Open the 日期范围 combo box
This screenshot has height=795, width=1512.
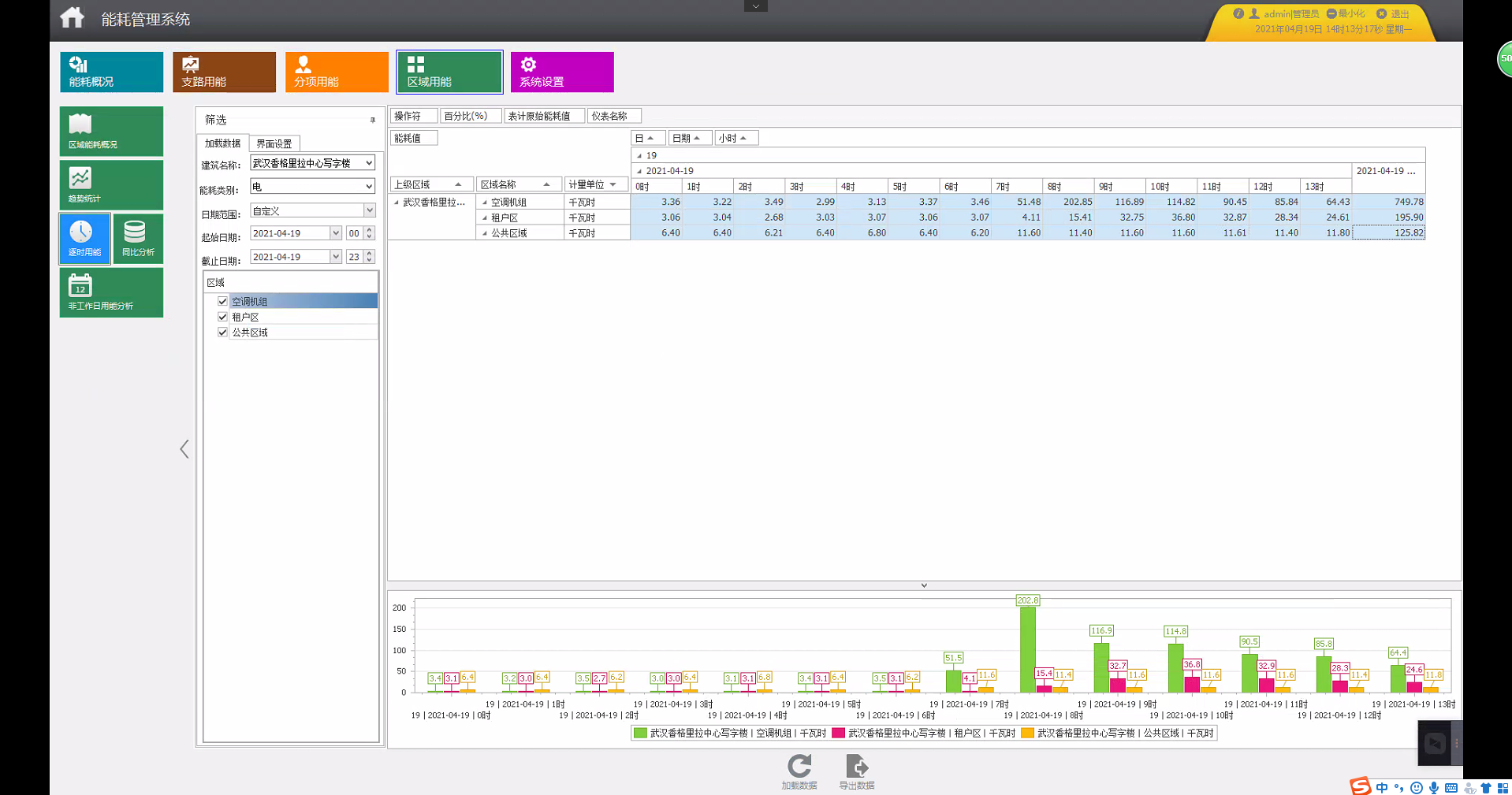point(368,210)
